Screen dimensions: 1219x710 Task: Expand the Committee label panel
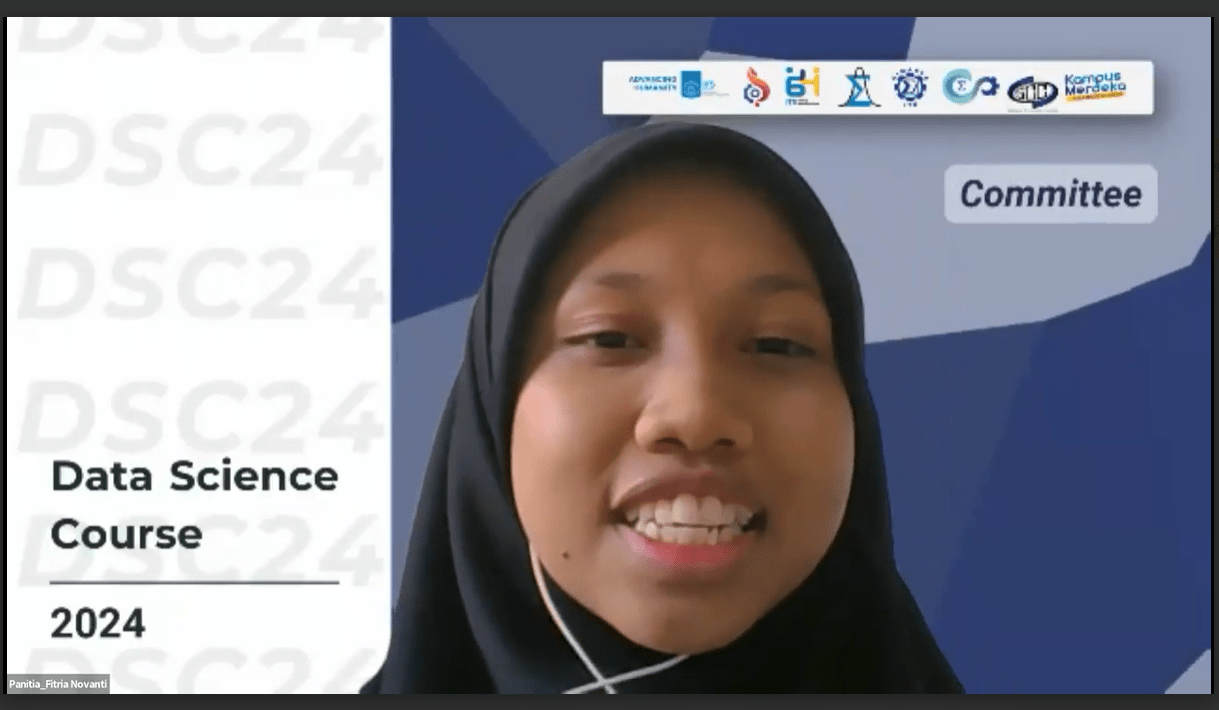tap(1051, 194)
